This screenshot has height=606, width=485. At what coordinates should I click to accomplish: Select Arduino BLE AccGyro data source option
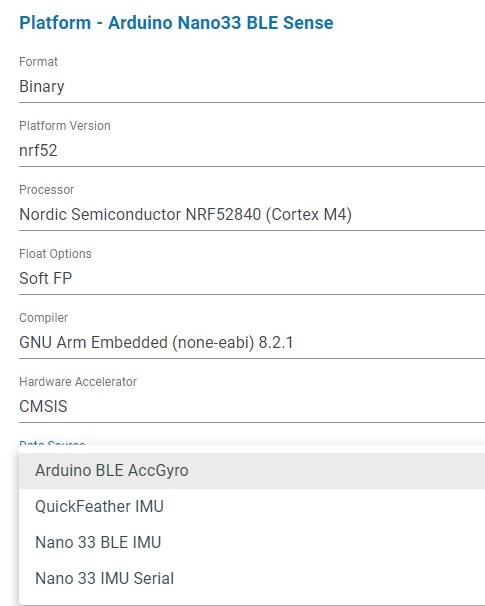[252, 470]
